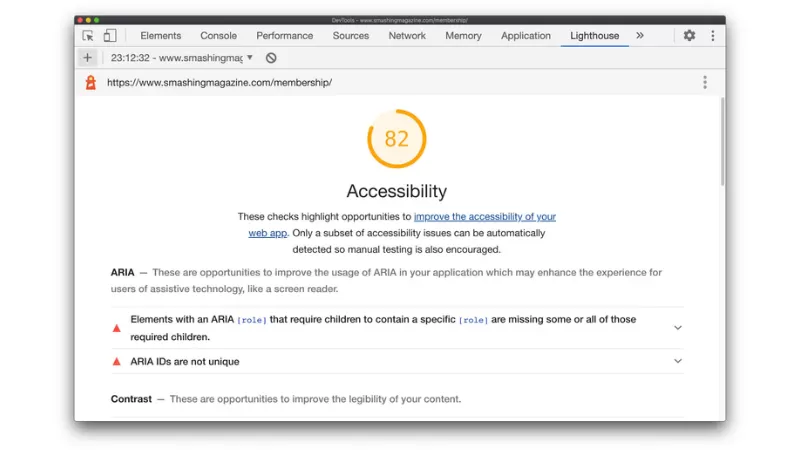800x450 pixels.
Task: Open the Application tab
Action: click(x=526, y=36)
